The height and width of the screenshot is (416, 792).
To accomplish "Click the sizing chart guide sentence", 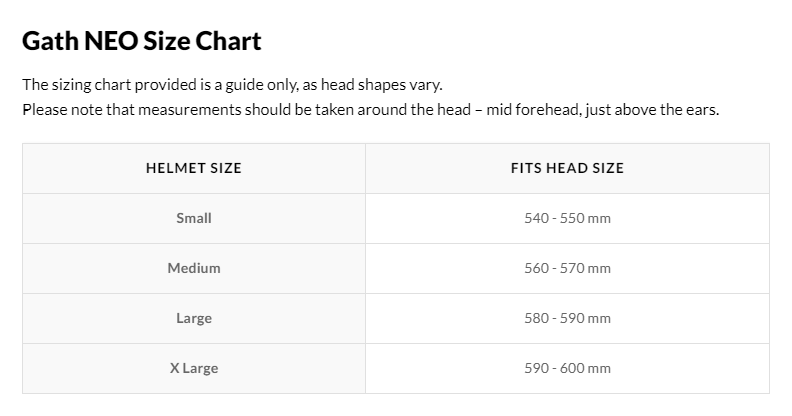I will 232,85.
